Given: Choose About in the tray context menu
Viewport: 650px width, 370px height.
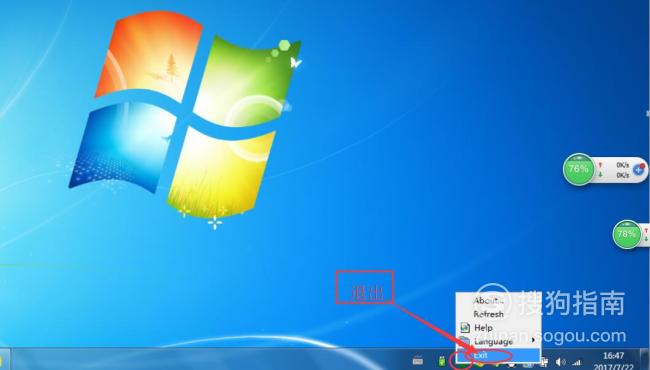Looking at the screenshot, I should [498, 301].
